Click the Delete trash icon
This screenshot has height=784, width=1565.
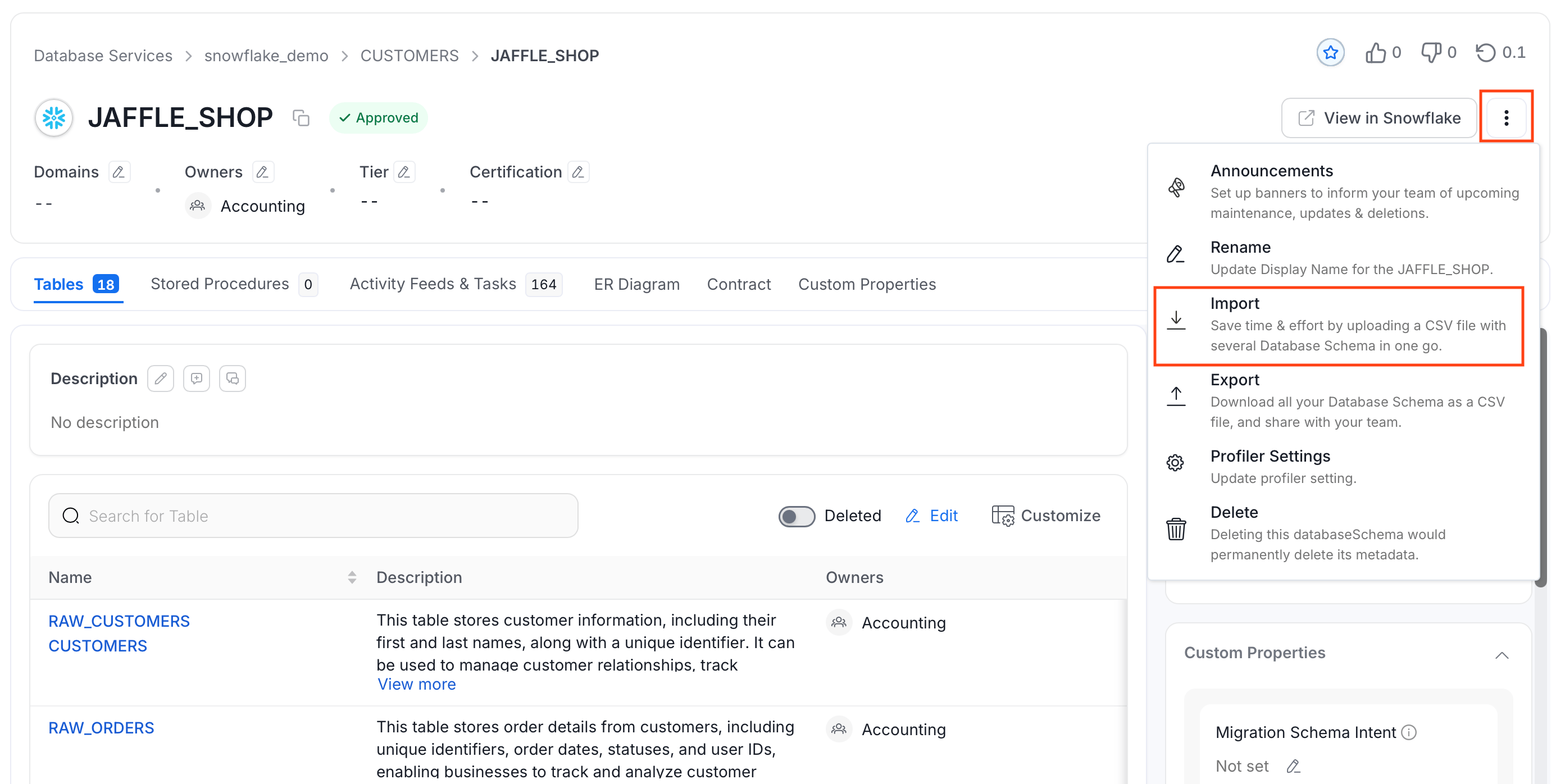tap(1176, 528)
